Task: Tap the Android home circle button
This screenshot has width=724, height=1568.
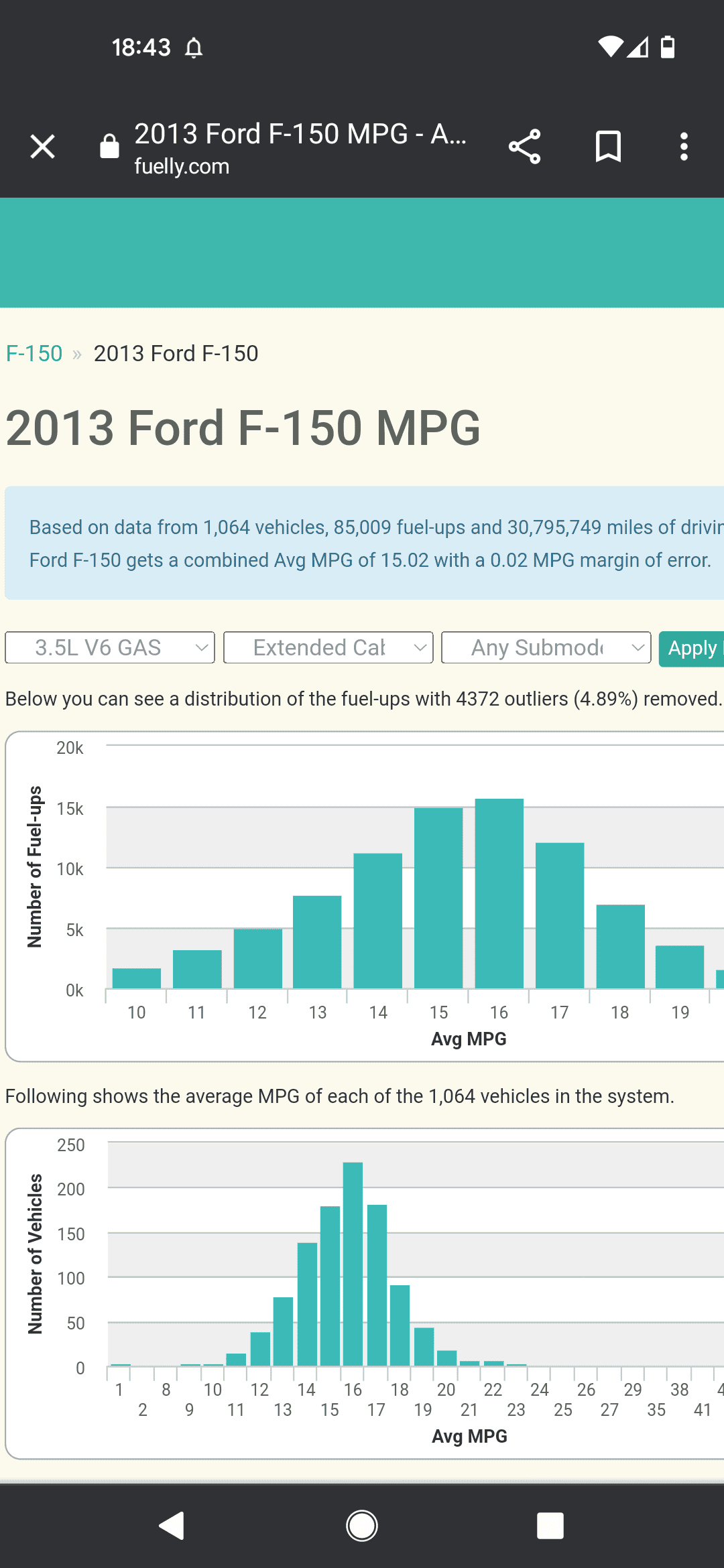Action: (x=362, y=1526)
